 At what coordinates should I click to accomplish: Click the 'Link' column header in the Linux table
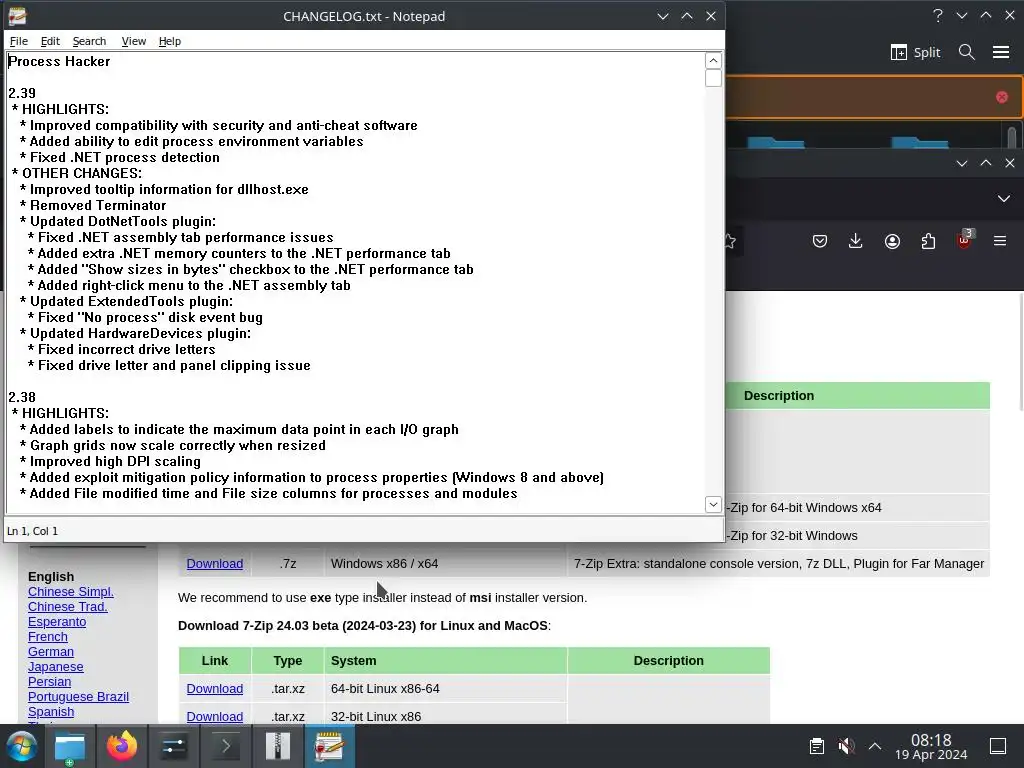click(215, 661)
